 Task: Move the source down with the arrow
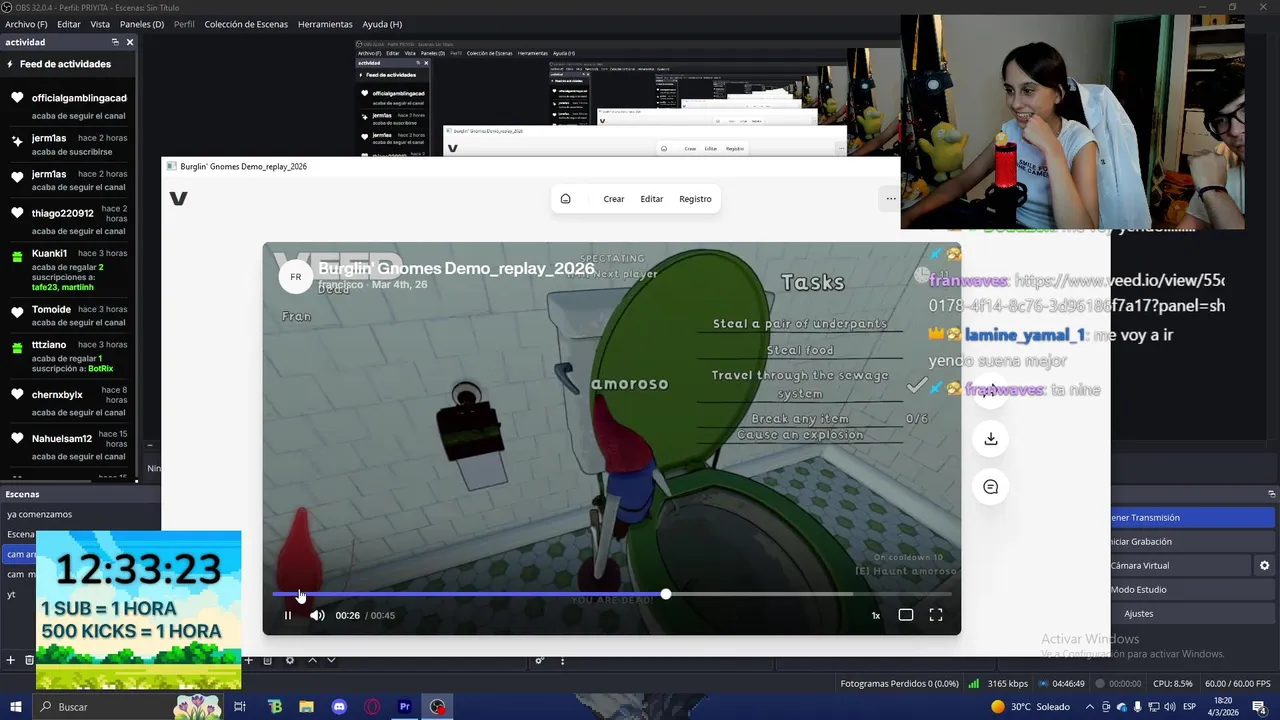tap(331, 660)
